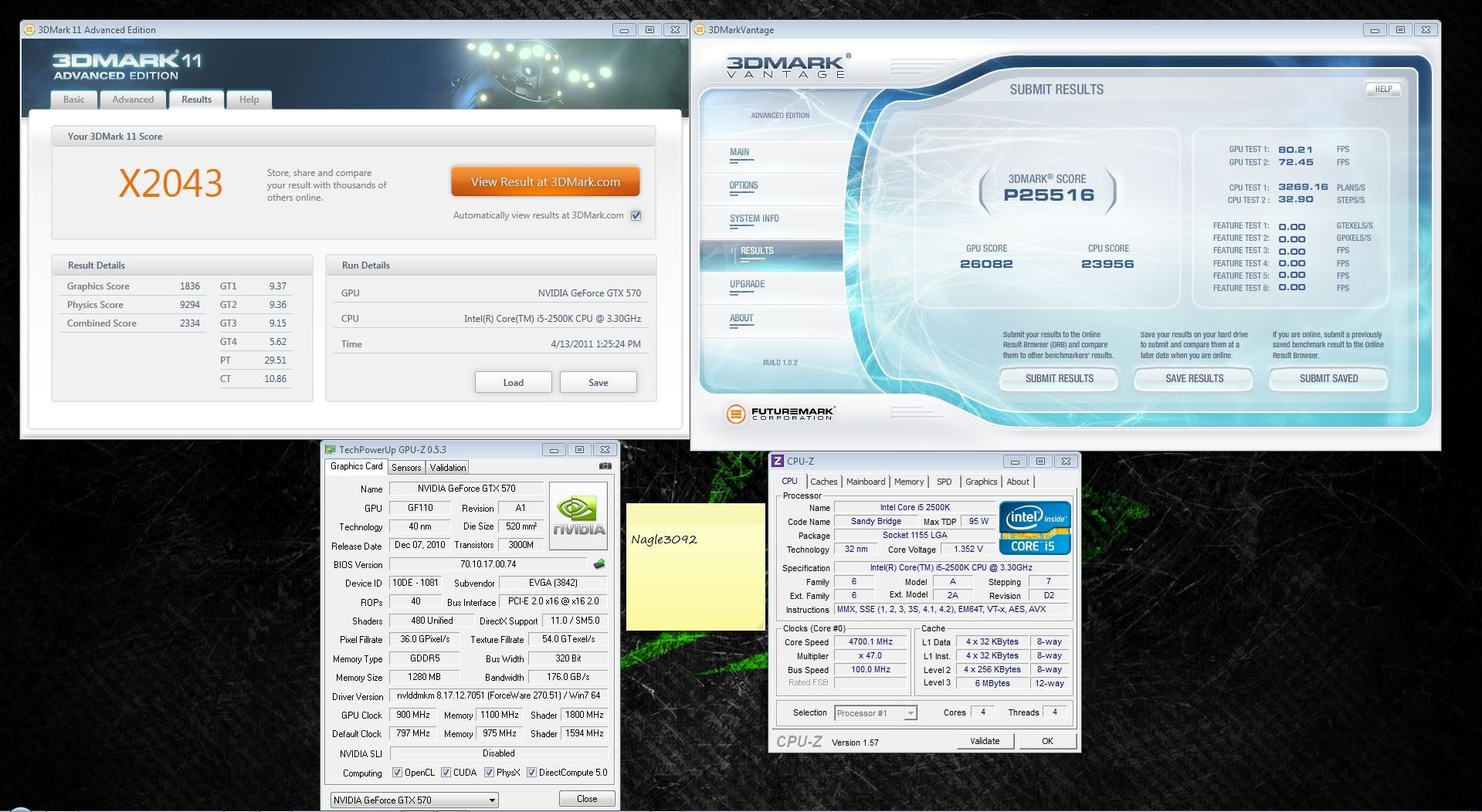Open the Caches tab in CPU-Z
This screenshot has height=812, width=1482.
pyautogui.click(x=824, y=482)
